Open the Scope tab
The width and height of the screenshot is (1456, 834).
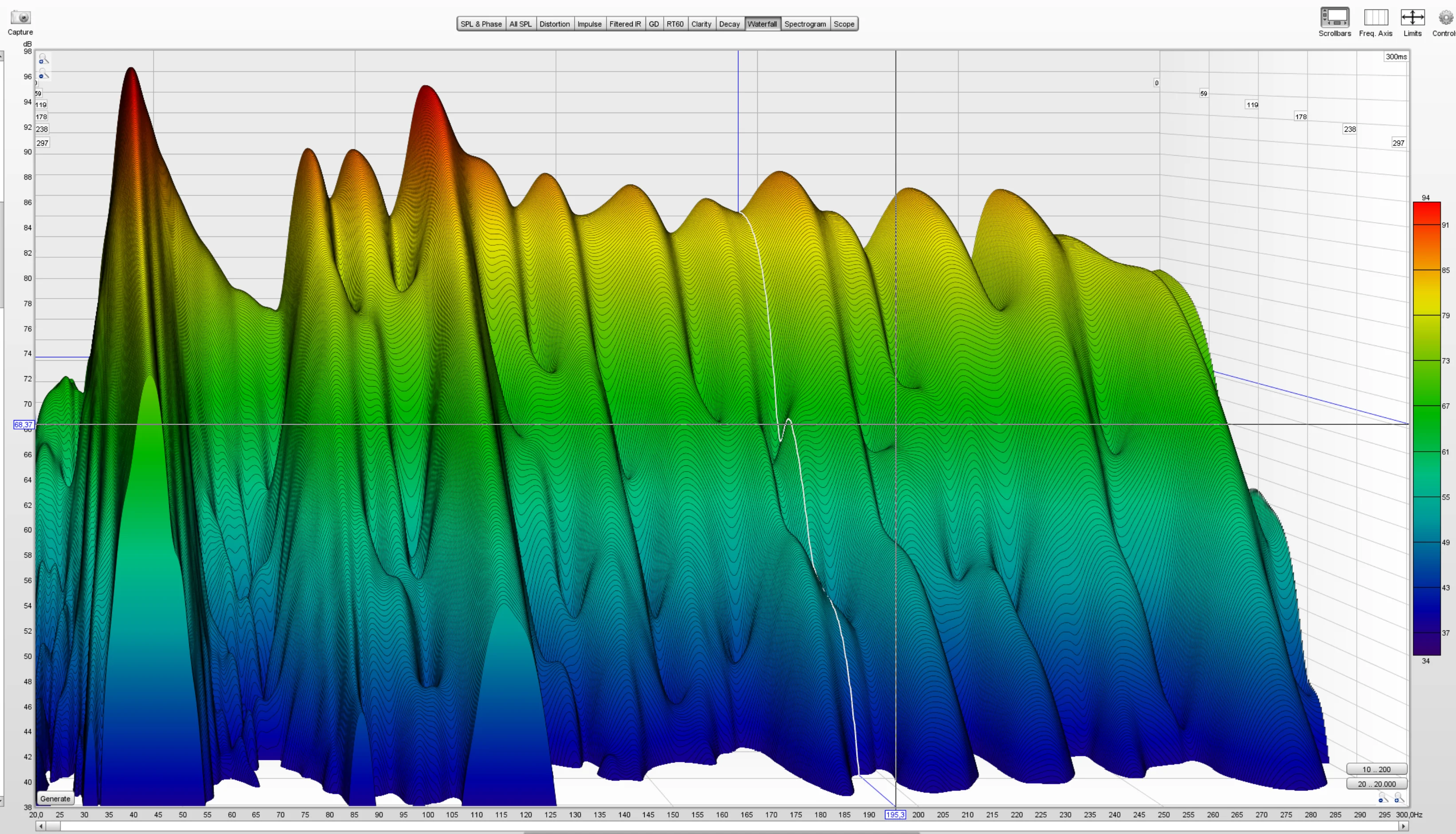point(844,24)
